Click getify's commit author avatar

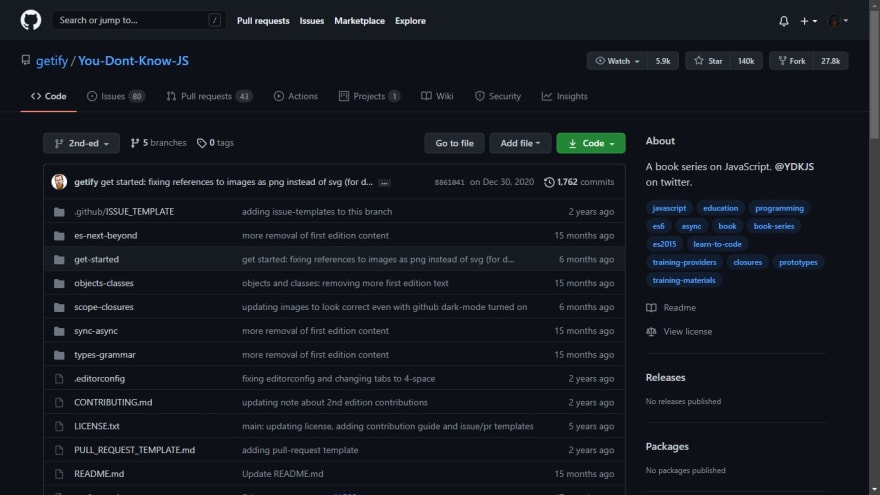pyautogui.click(x=59, y=182)
